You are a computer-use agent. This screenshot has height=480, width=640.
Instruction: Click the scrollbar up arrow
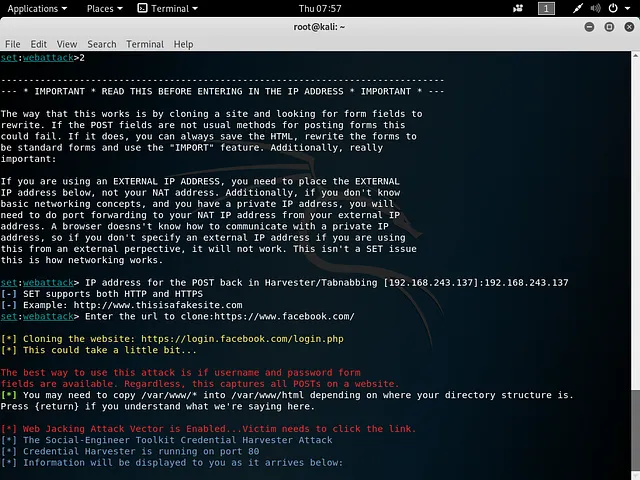(x=636, y=56)
